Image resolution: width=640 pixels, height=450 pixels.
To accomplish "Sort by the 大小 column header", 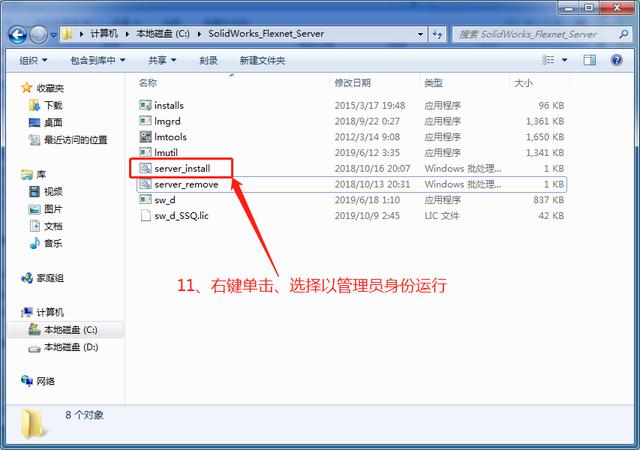I will (523, 83).
